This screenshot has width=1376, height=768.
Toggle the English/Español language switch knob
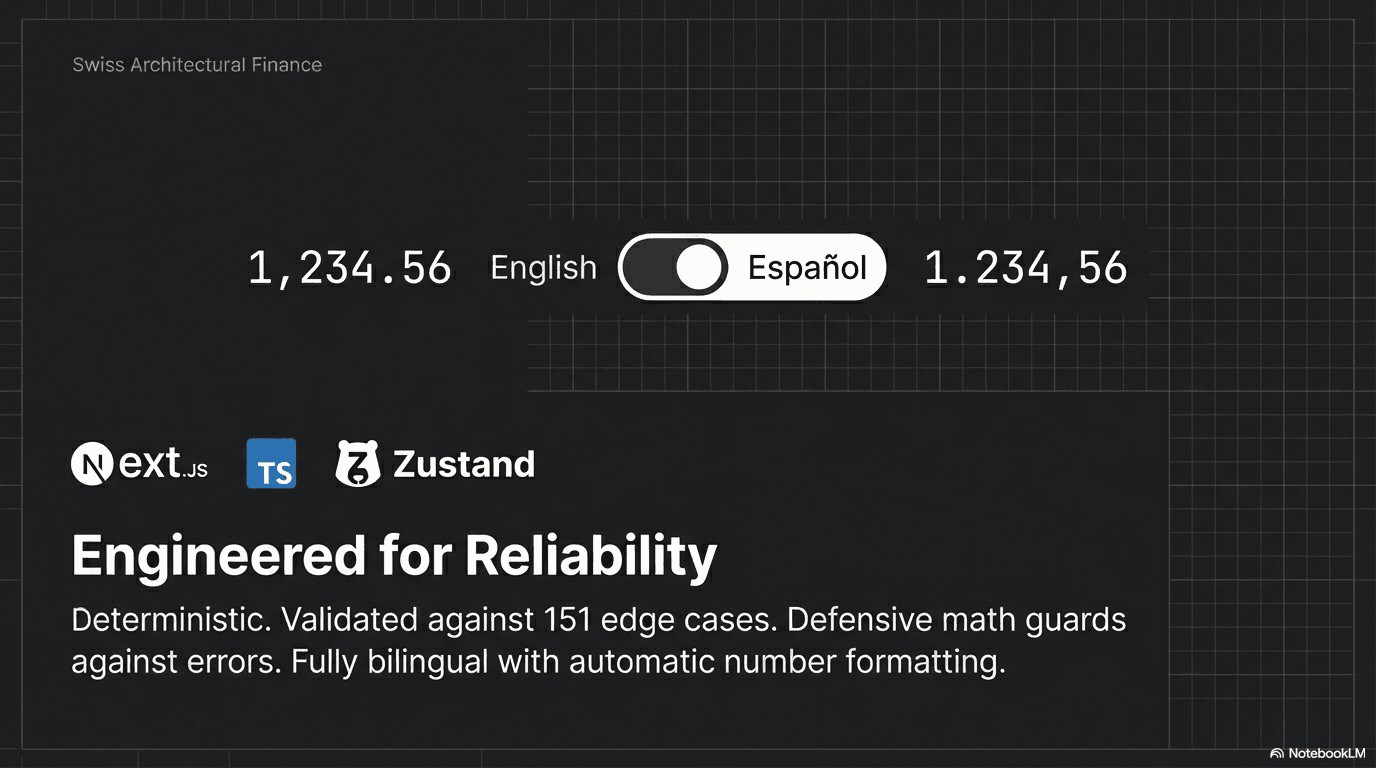[x=698, y=268]
